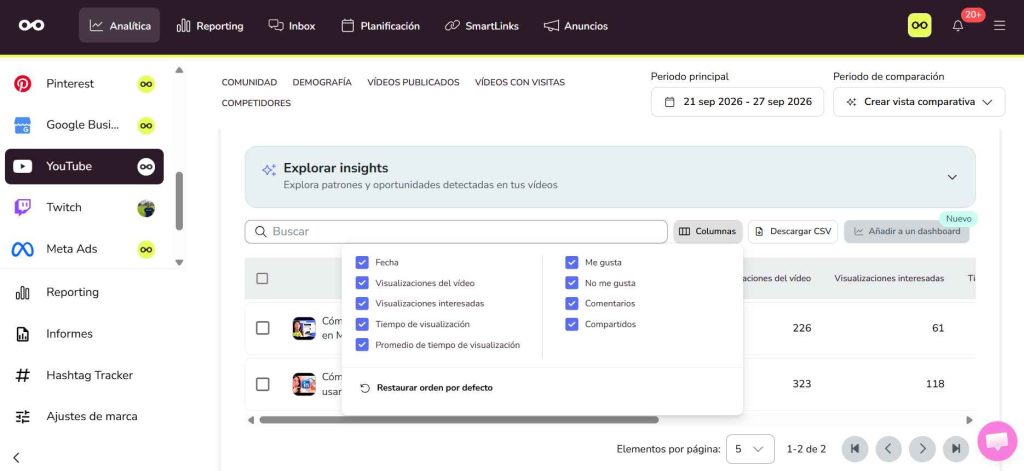Select YouTube network in sidebar

point(85,167)
